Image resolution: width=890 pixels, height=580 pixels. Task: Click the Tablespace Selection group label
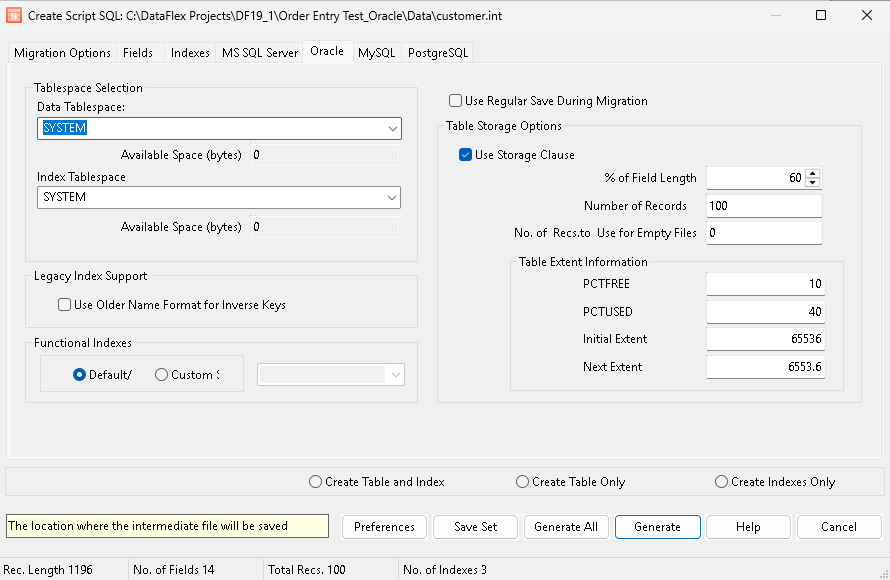pyautogui.click(x=88, y=88)
